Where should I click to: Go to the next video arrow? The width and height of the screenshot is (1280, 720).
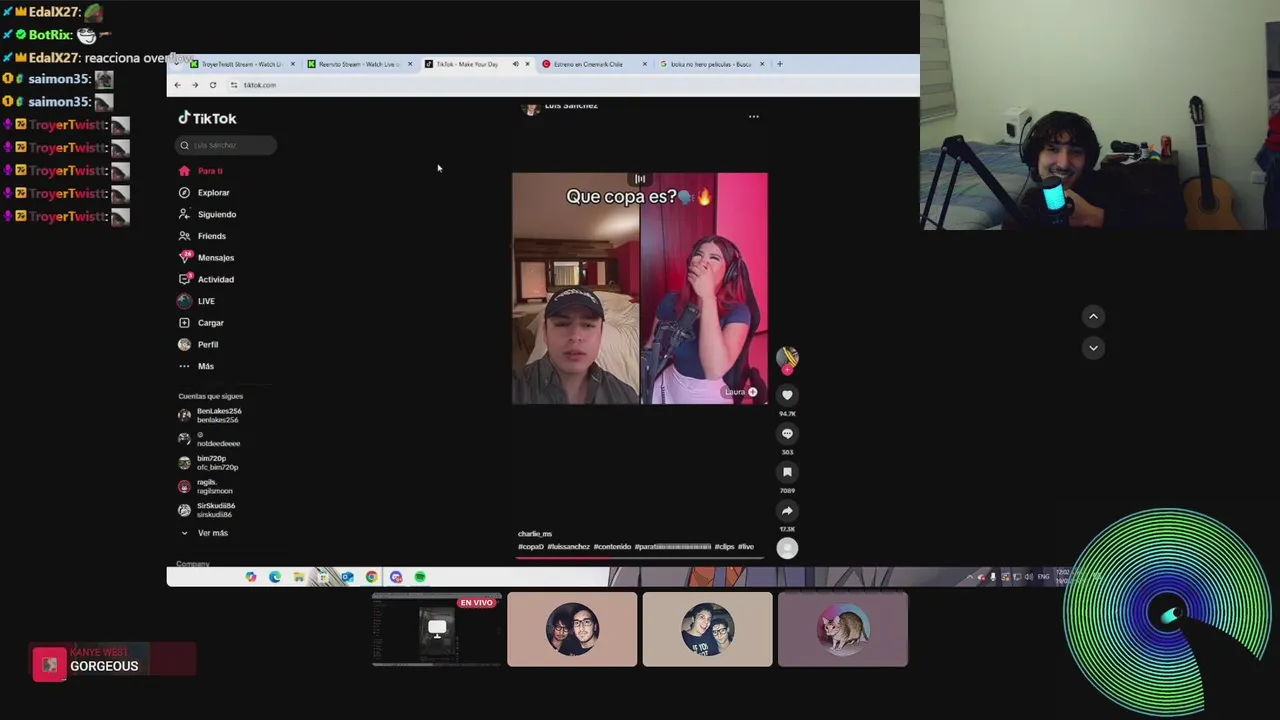pos(1093,348)
